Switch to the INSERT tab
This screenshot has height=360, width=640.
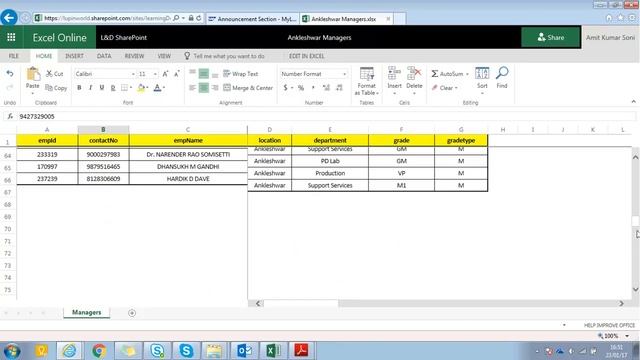click(x=74, y=56)
